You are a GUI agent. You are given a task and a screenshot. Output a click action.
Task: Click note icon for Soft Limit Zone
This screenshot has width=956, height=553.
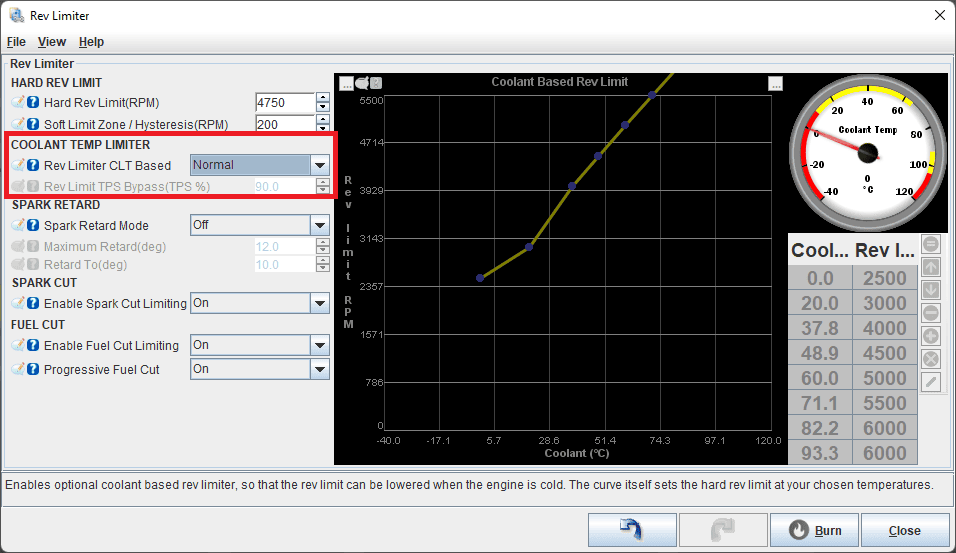point(18,124)
